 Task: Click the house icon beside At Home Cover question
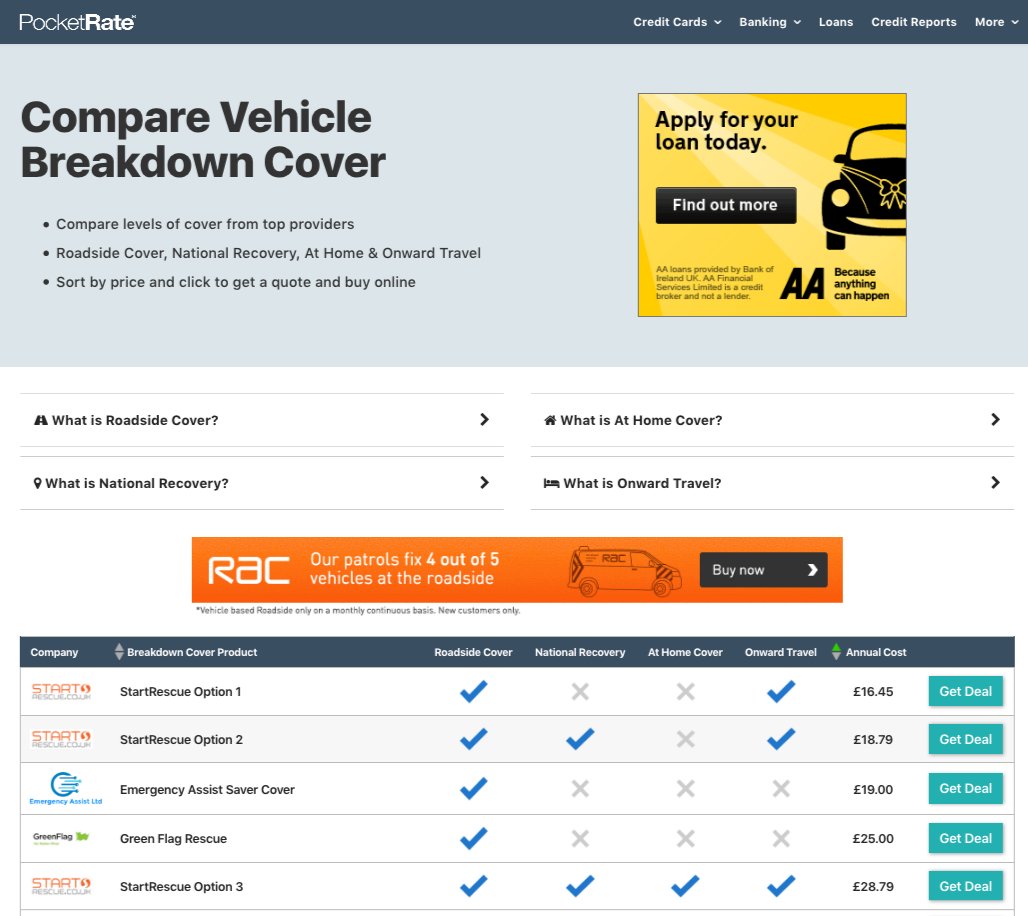click(x=550, y=420)
